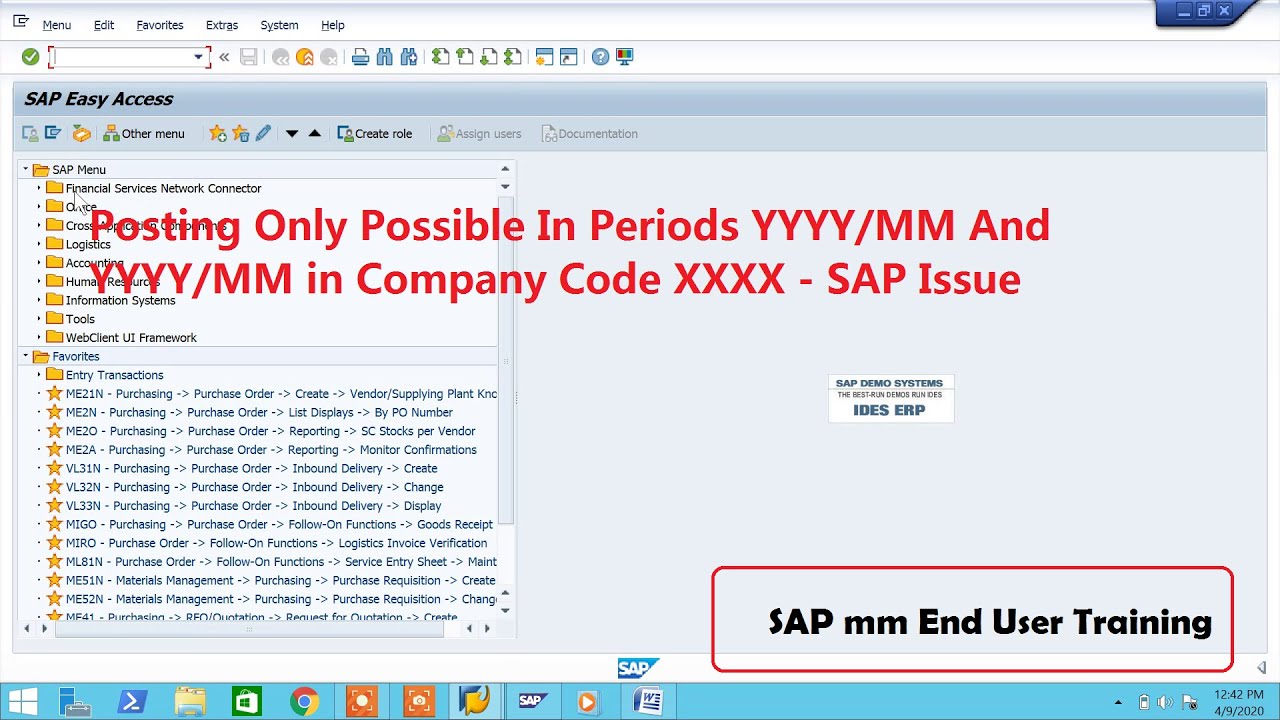This screenshot has width=1280, height=720.
Task: Expand the Entry Transactions folder
Action: coord(39,375)
